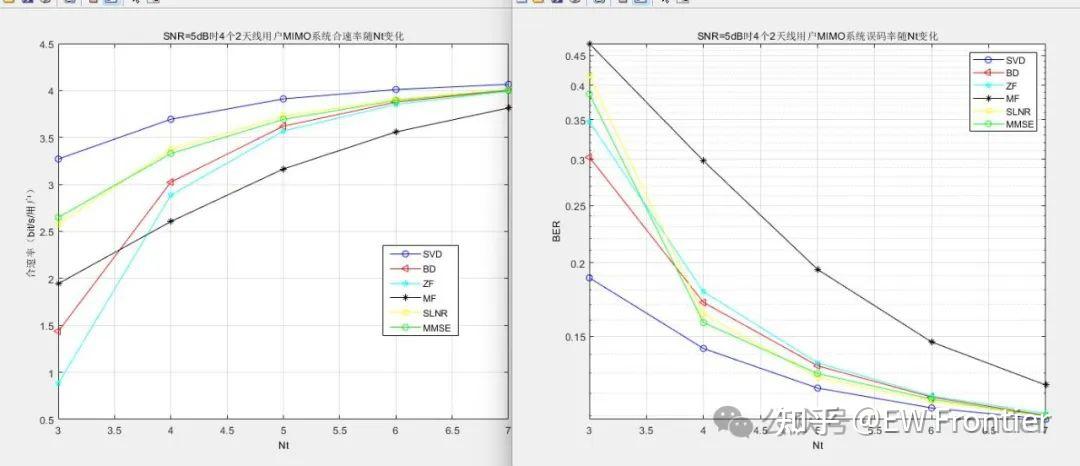Click SVD data marker at Nt=3 in left plot
1080x466 pixels.
(x=59, y=159)
